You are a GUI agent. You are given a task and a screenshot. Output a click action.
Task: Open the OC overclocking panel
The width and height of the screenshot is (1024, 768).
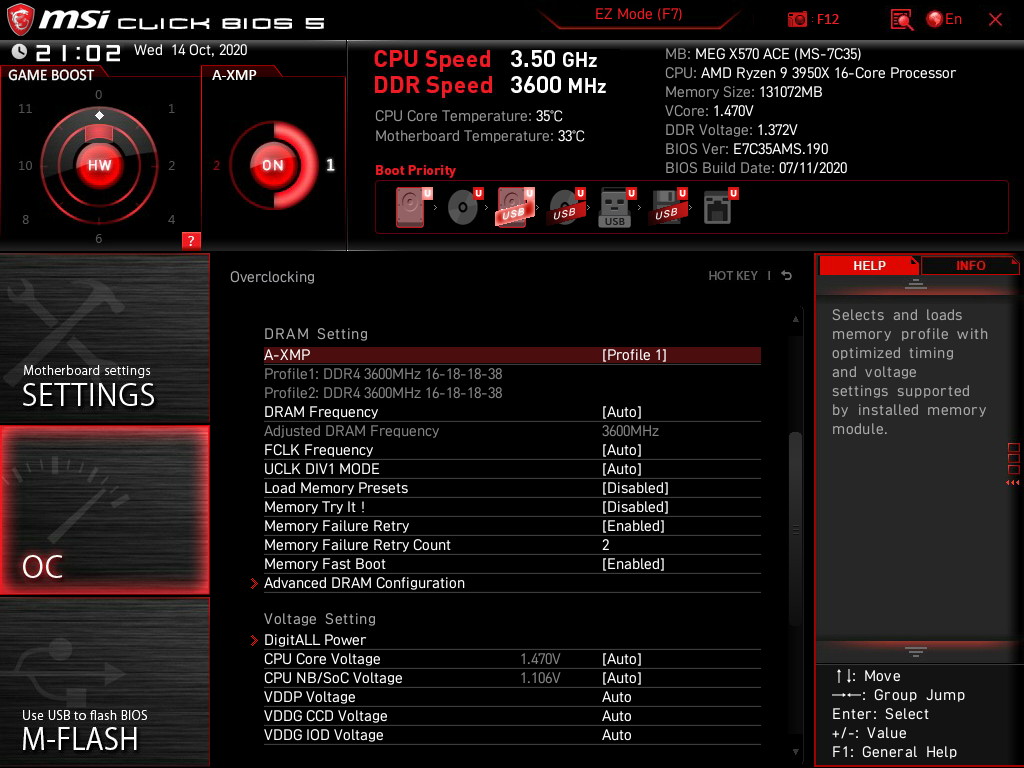(x=104, y=510)
